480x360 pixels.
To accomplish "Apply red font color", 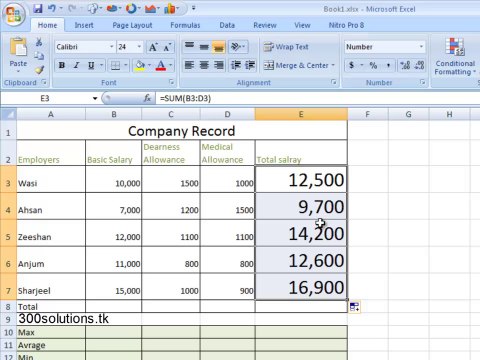I will click(x=161, y=65).
